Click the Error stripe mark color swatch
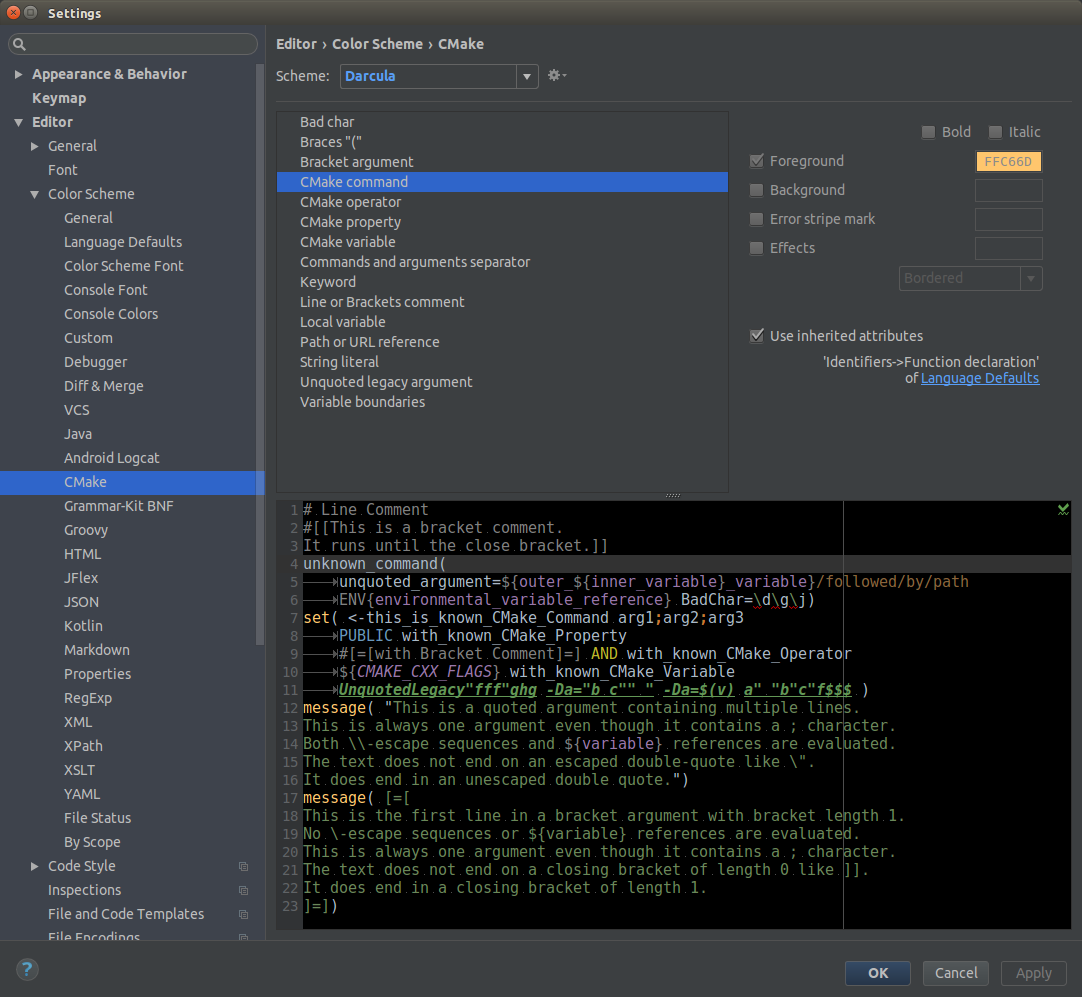Viewport: 1082px width, 997px height. (x=1008, y=219)
